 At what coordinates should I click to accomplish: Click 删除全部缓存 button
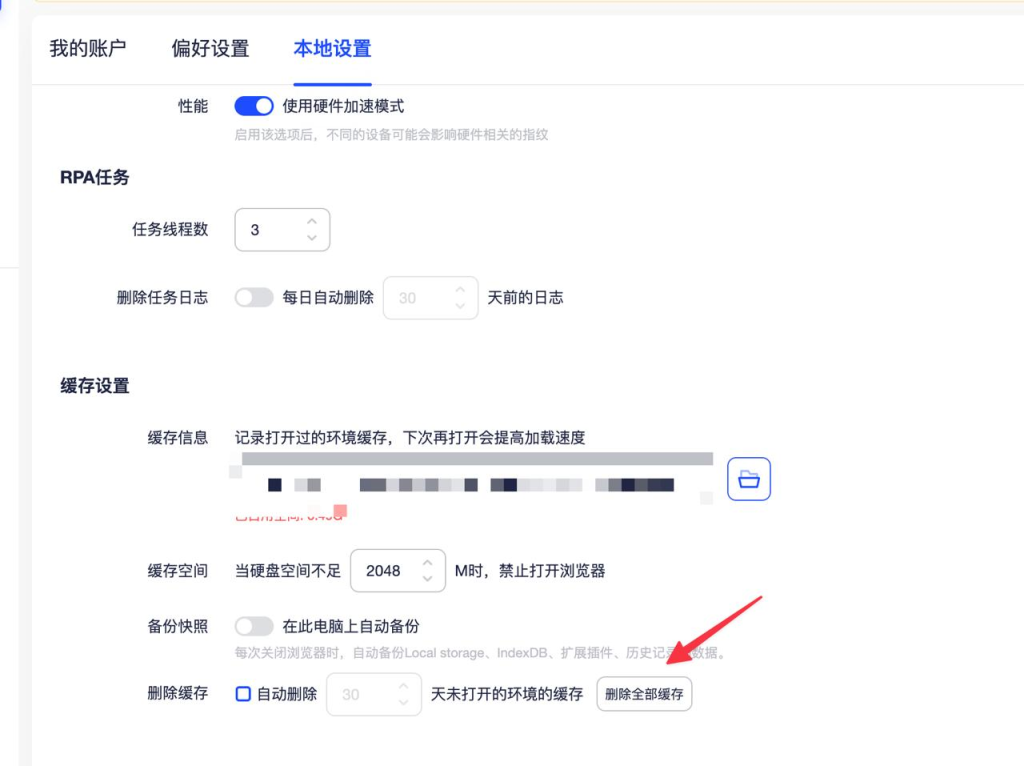click(x=644, y=694)
